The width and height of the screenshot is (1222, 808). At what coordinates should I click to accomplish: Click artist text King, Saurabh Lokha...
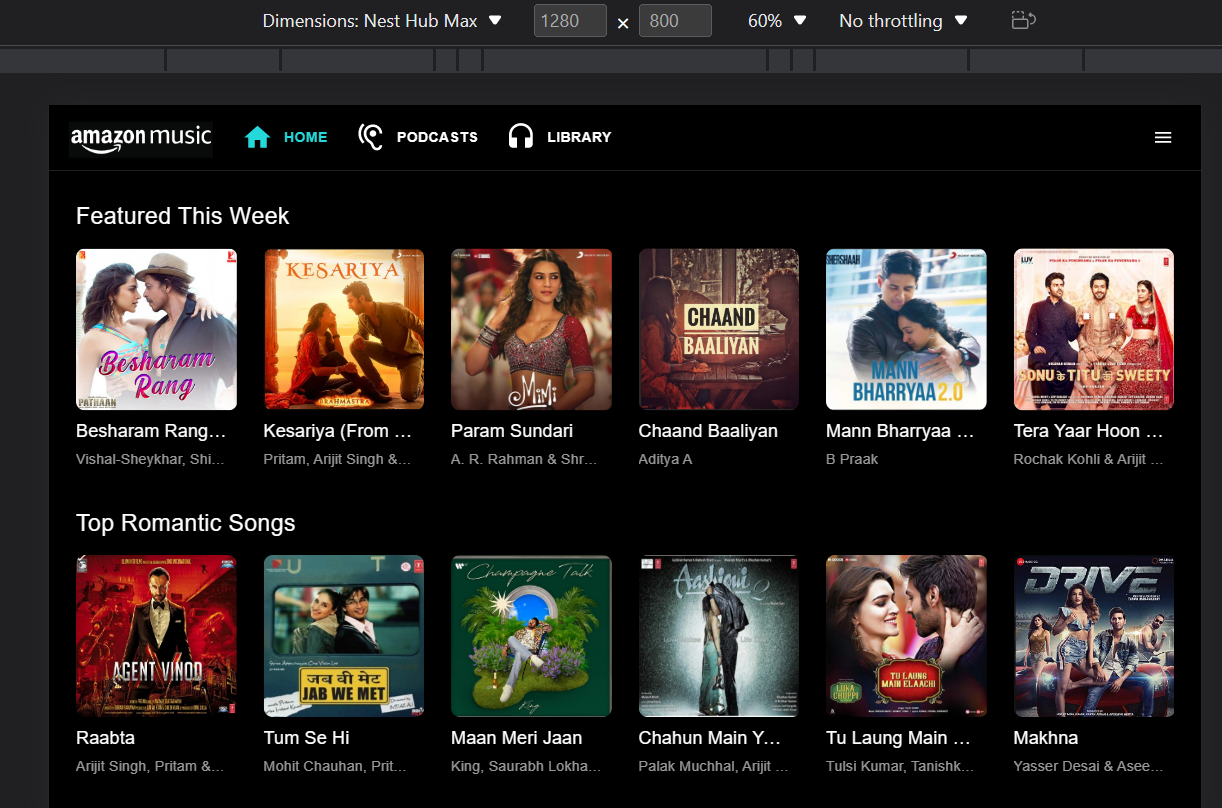pyautogui.click(x=526, y=766)
